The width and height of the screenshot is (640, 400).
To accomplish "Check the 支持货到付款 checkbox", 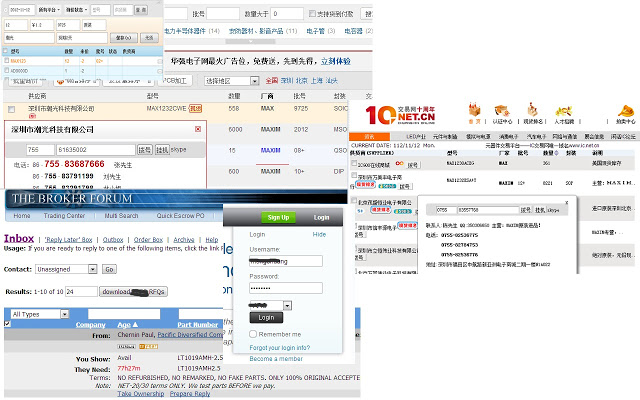I will pos(312,13).
